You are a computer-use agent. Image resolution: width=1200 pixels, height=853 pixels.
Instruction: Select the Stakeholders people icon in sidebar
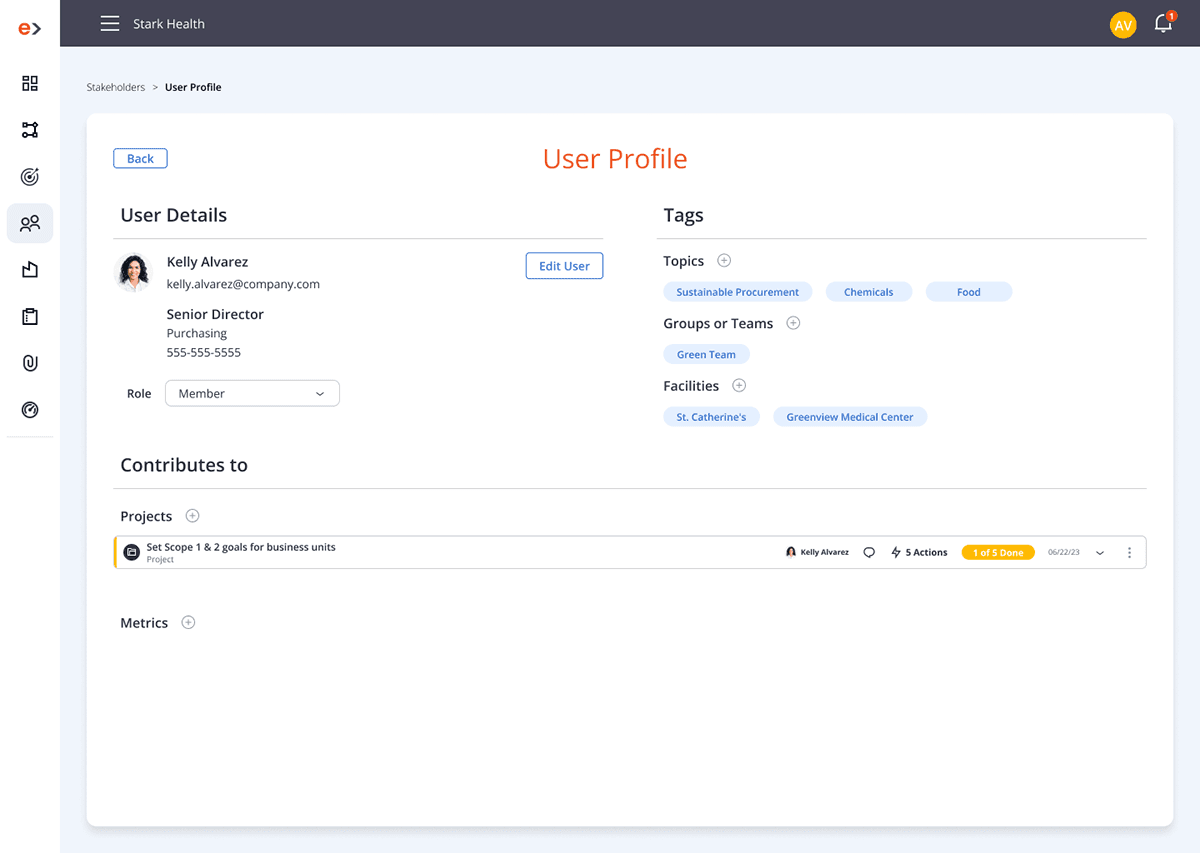(x=30, y=223)
